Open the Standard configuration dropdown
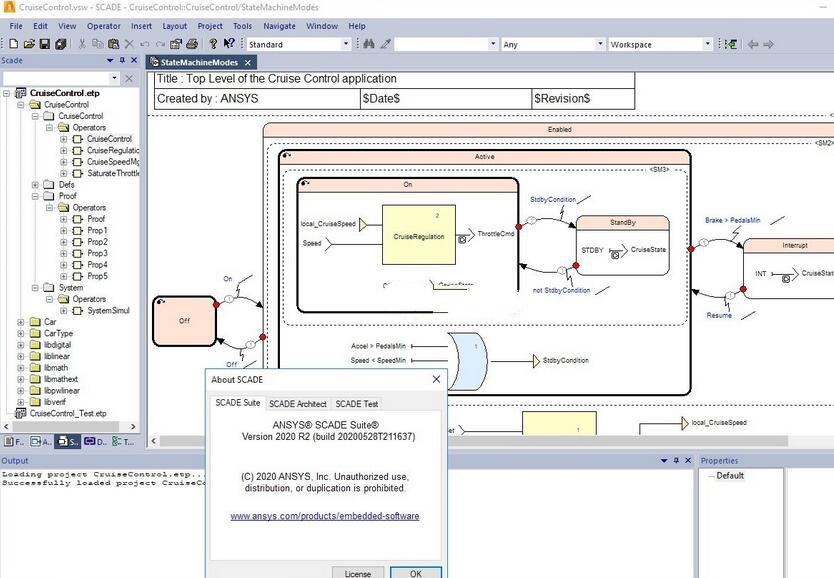 tap(346, 44)
